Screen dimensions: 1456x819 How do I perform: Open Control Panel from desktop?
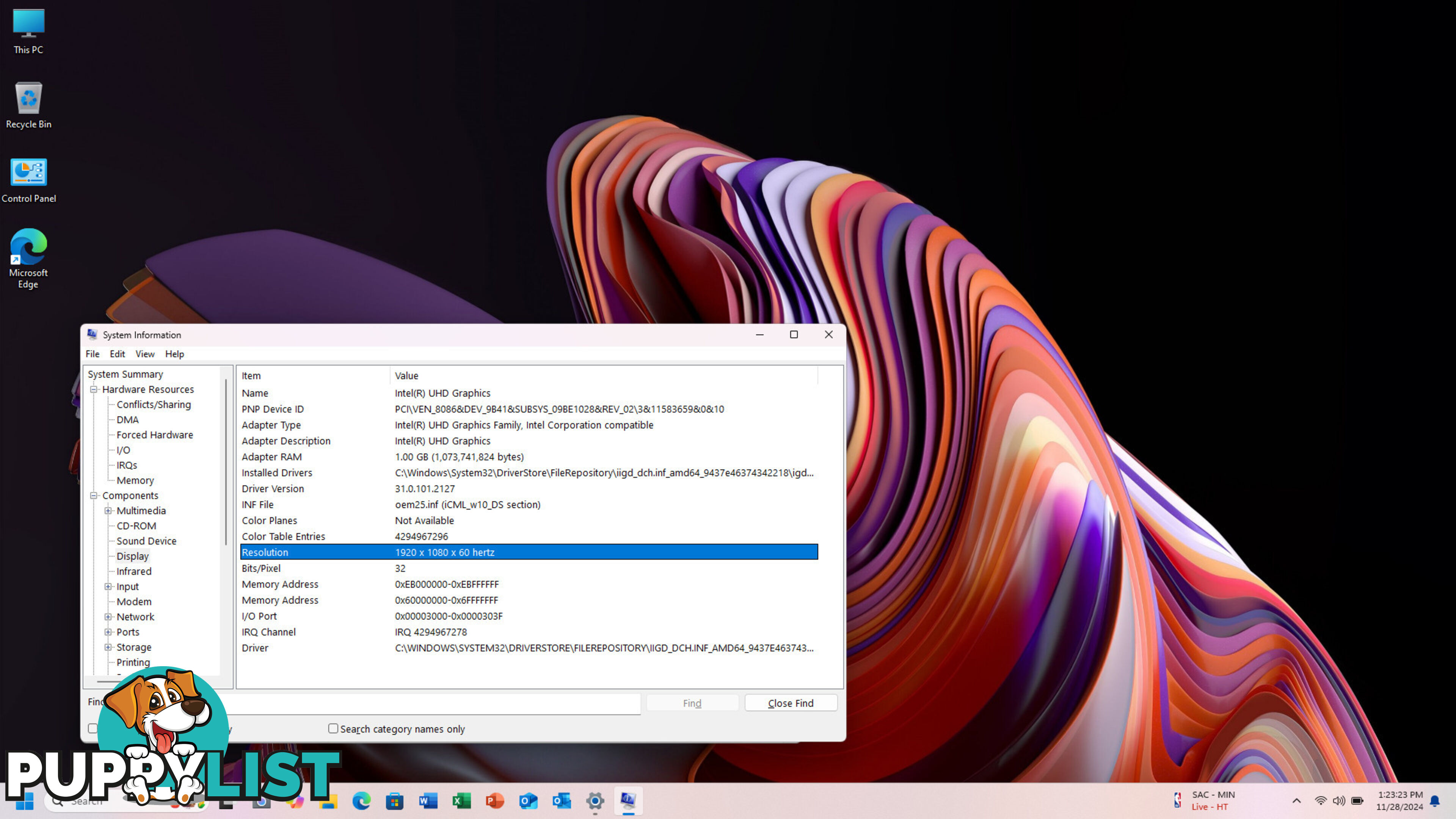pyautogui.click(x=28, y=172)
